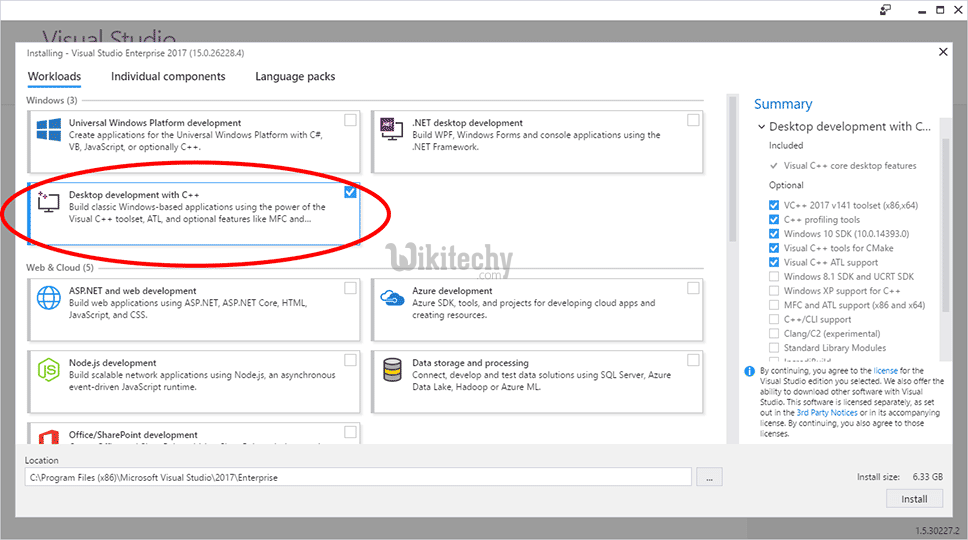Collapse the Desktop development summary section
This screenshot has width=968, height=540.
pos(762,127)
